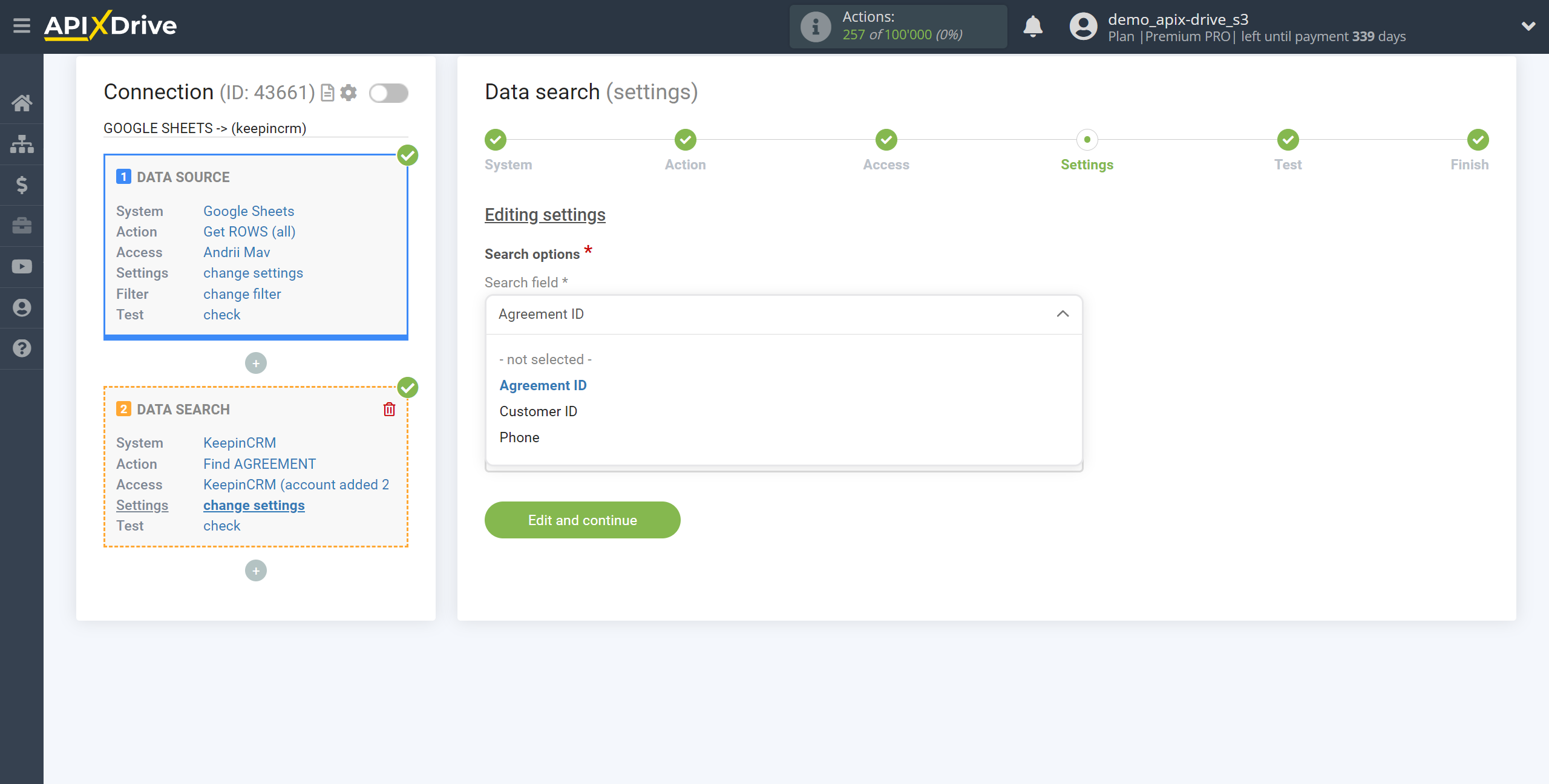The image size is (1549, 784).
Task: Click 'demo_apix-drive_s3' username
Action: coord(1178,19)
